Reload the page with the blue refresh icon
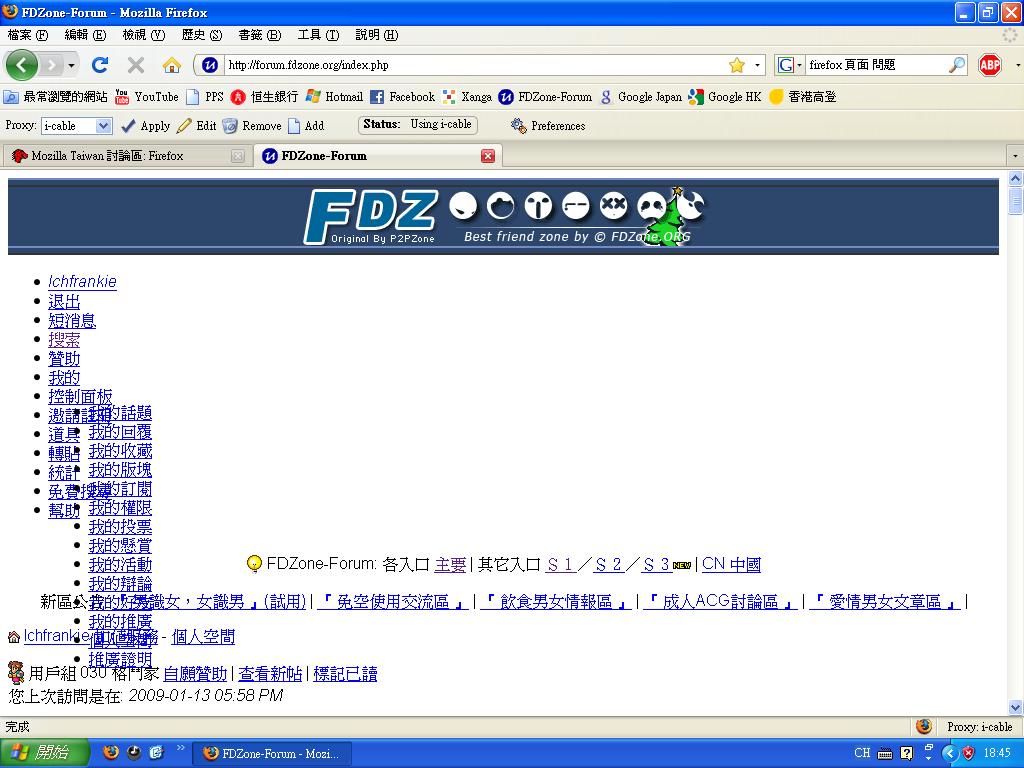1024x768 pixels. tap(100, 65)
